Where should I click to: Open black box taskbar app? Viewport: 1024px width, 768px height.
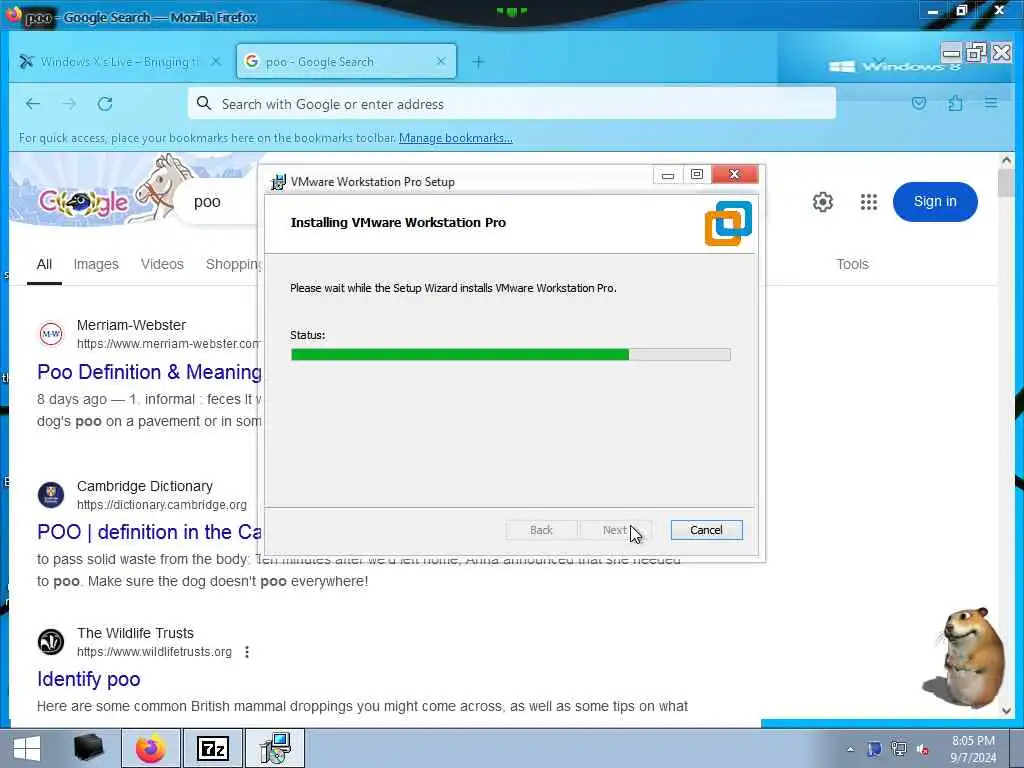point(89,748)
